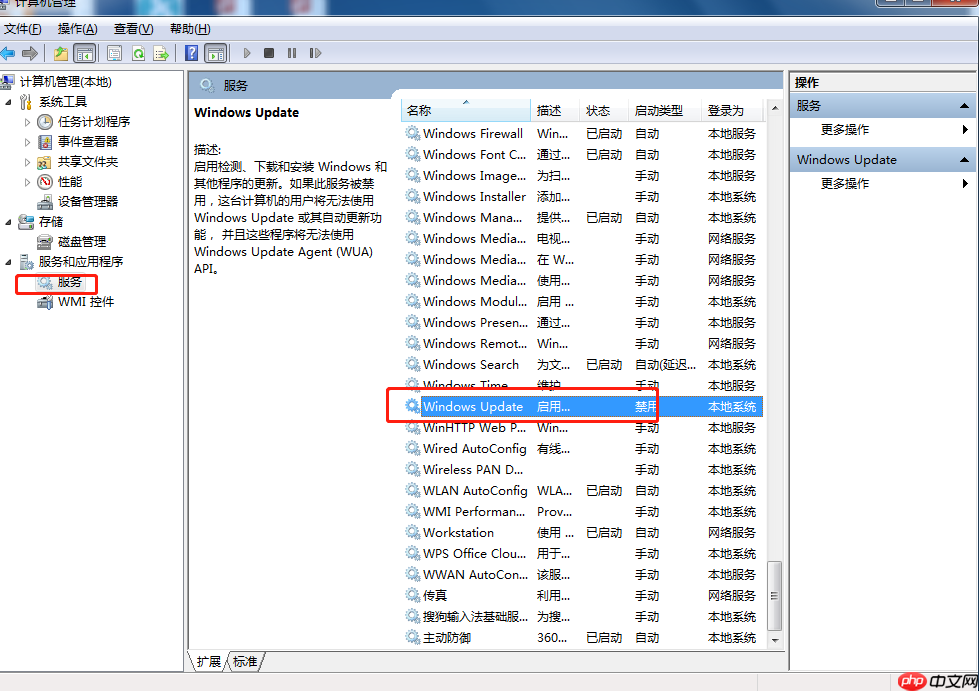979x691 pixels.
Task: Sort services by 描述 column header
Action: [x=556, y=110]
